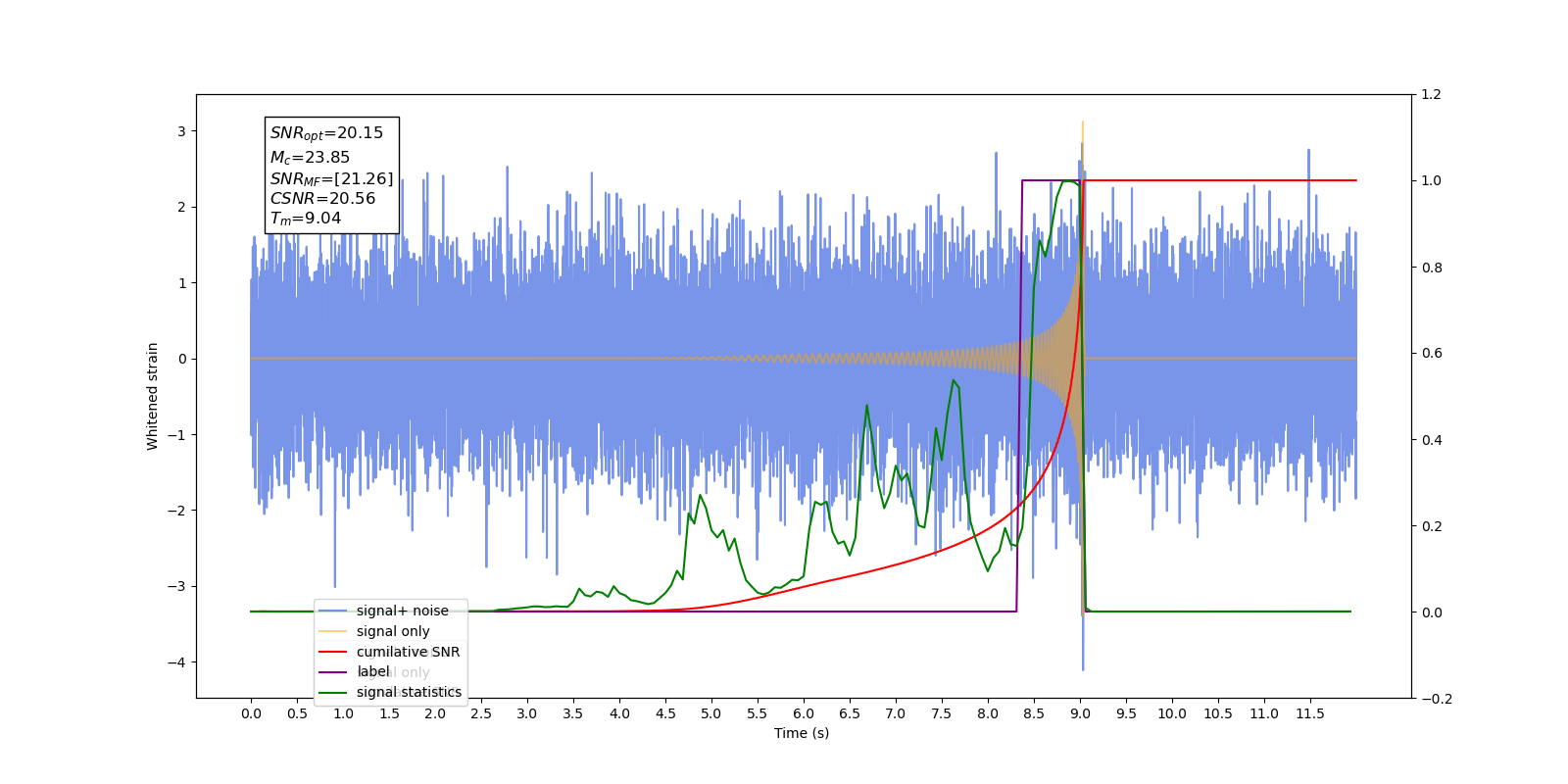
Task: Click the 'Time (s)' x-axis label
Action: [x=802, y=733]
